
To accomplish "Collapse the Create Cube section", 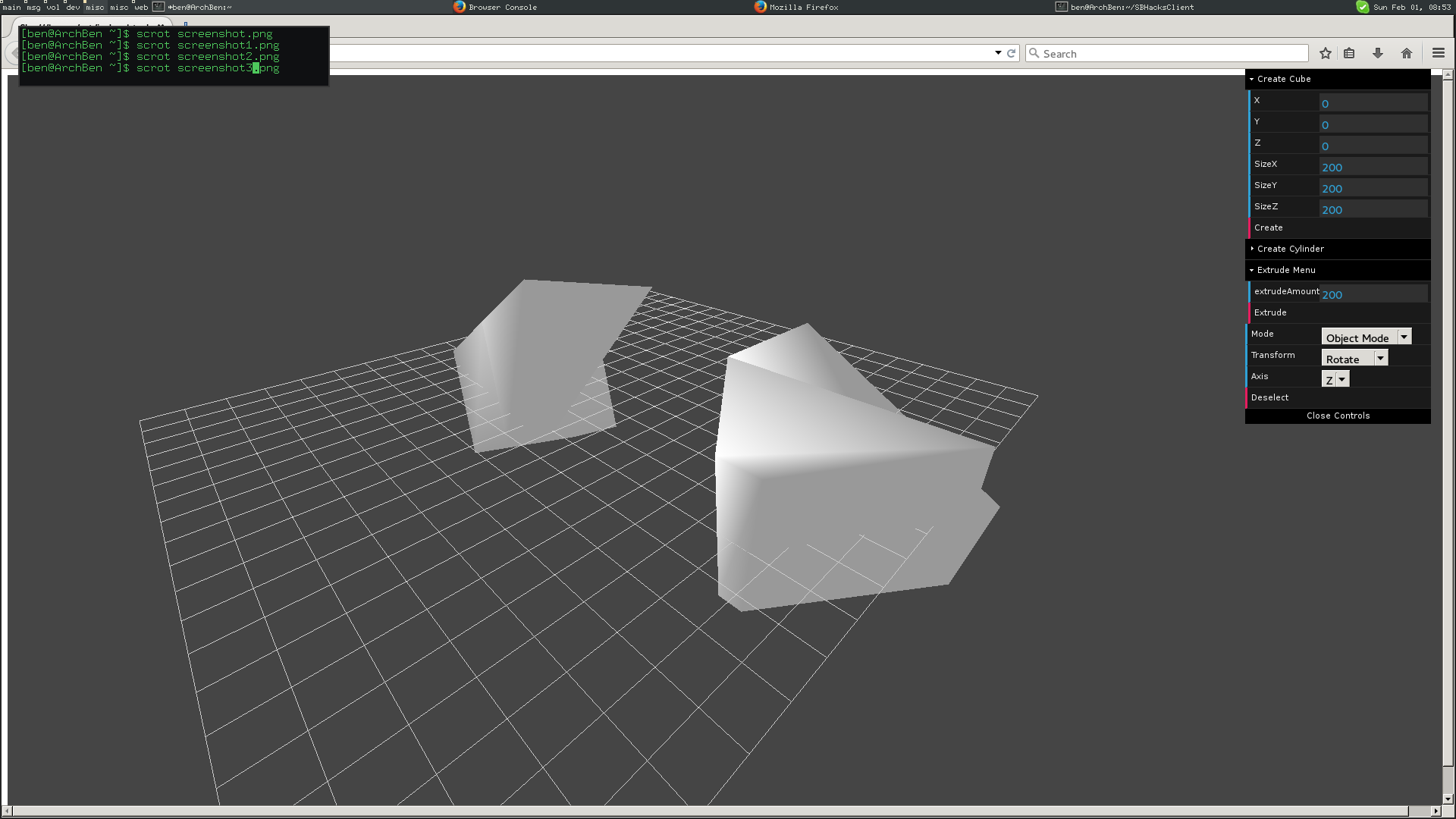I will point(1284,79).
